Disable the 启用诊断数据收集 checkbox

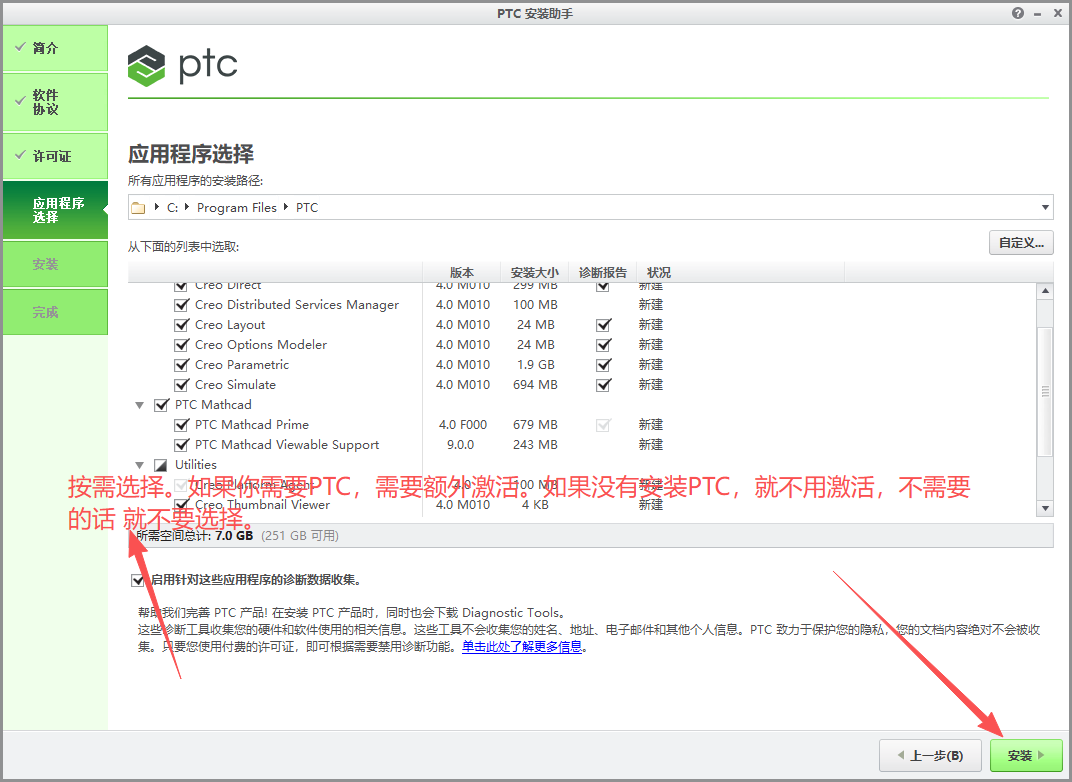pos(137,579)
